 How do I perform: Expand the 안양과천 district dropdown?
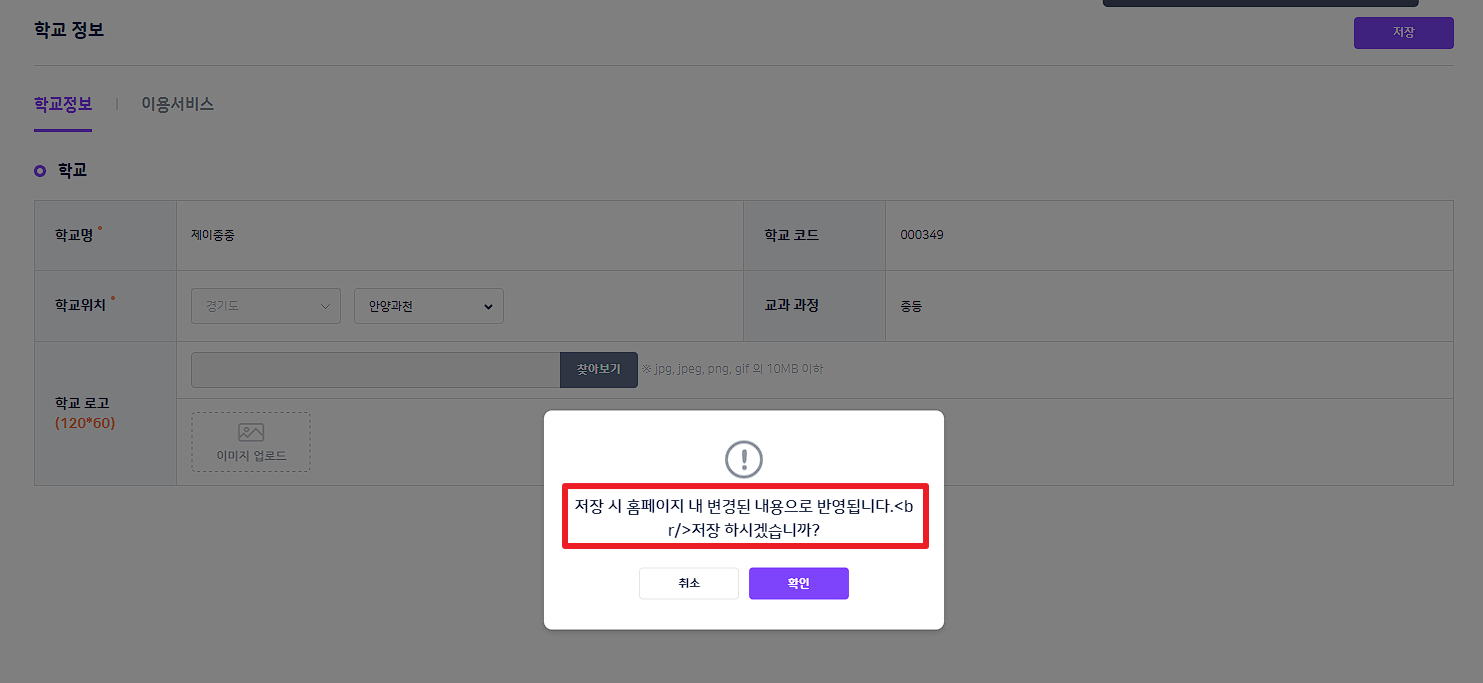click(x=428, y=306)
